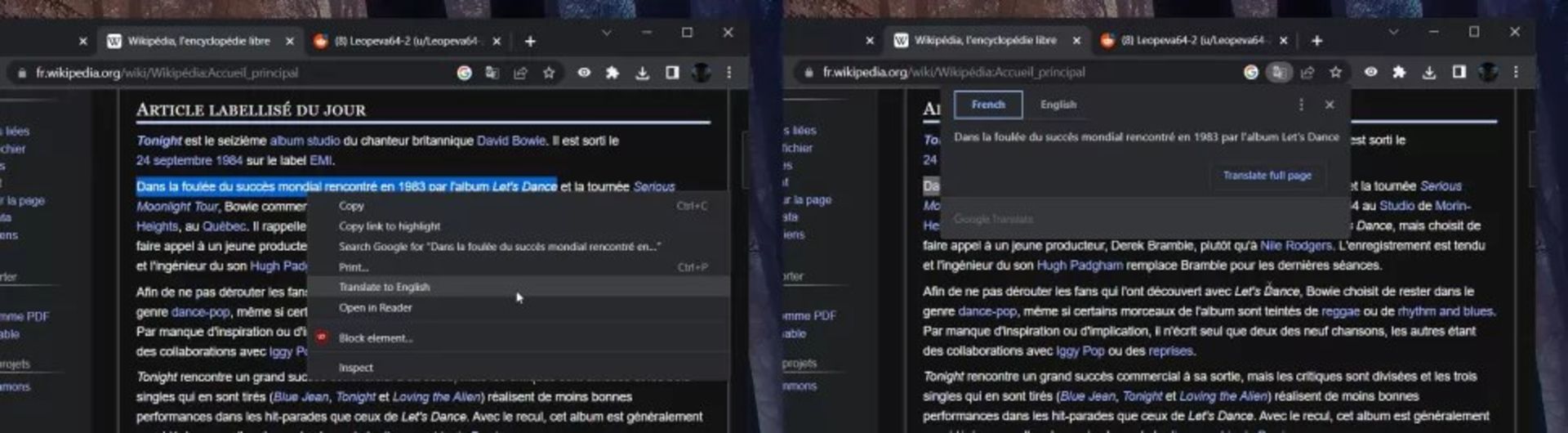Choose Translate to English in context menu
The image size is (1568, 433).
tap(519, 287)
